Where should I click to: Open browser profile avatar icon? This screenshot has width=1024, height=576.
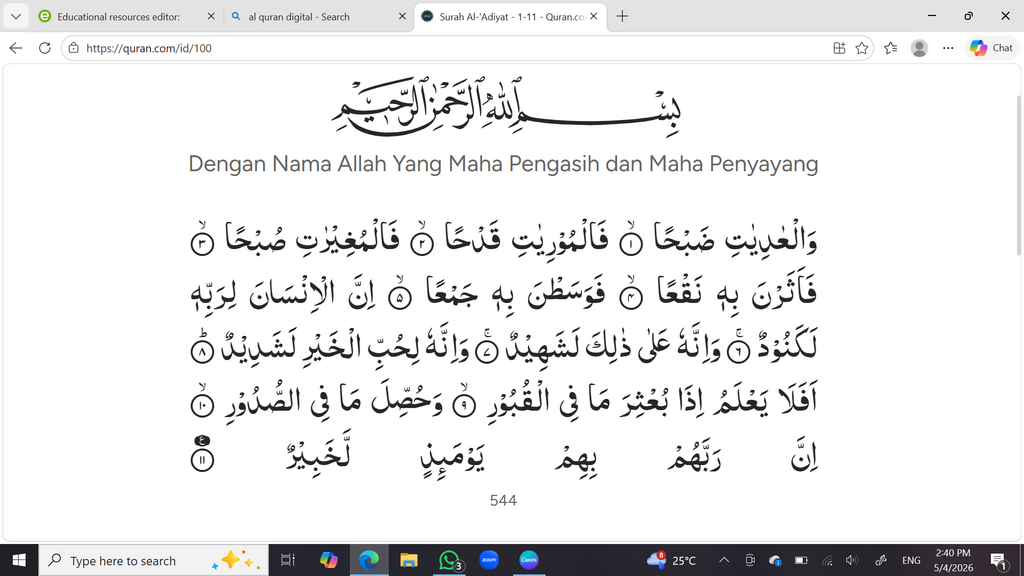[920, 48]
